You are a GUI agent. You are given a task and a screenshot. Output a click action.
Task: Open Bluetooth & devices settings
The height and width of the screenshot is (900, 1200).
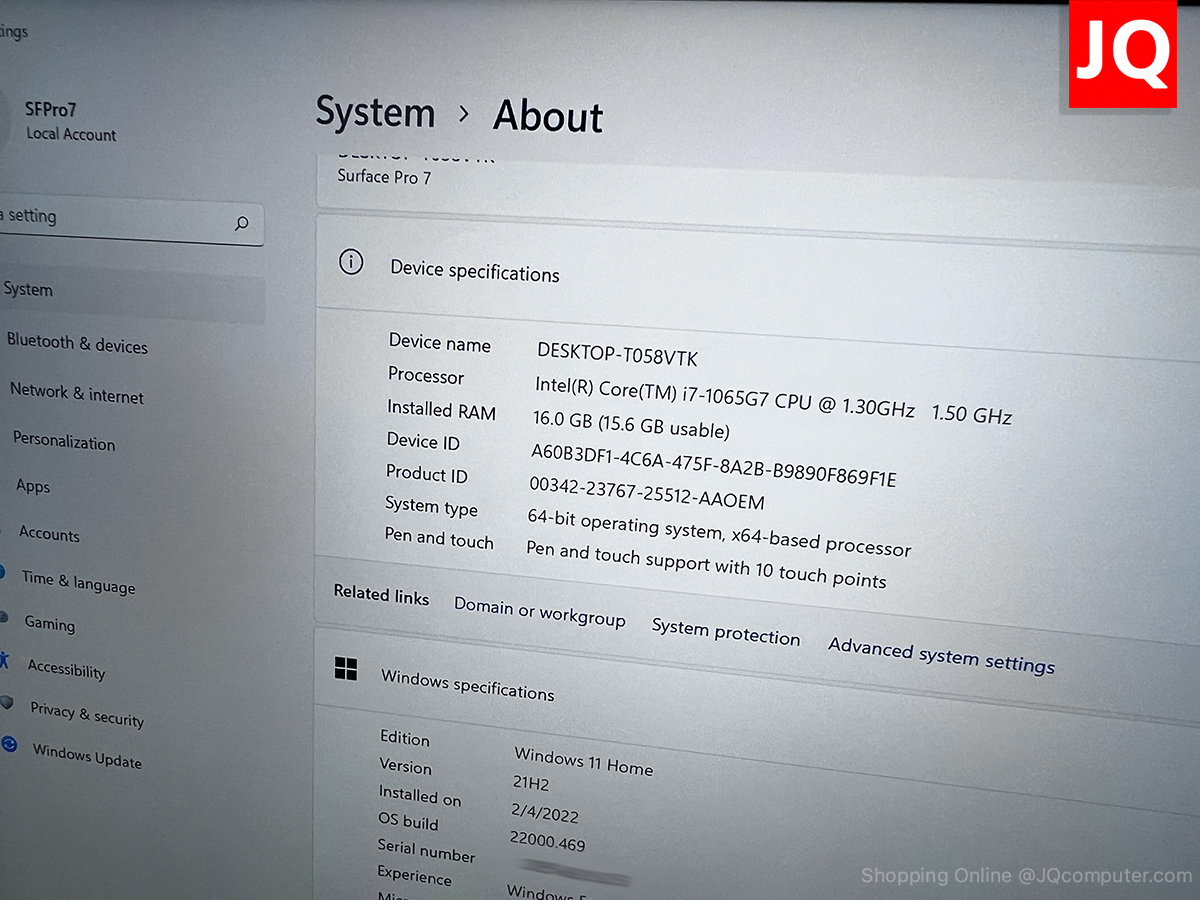[77, 344]
